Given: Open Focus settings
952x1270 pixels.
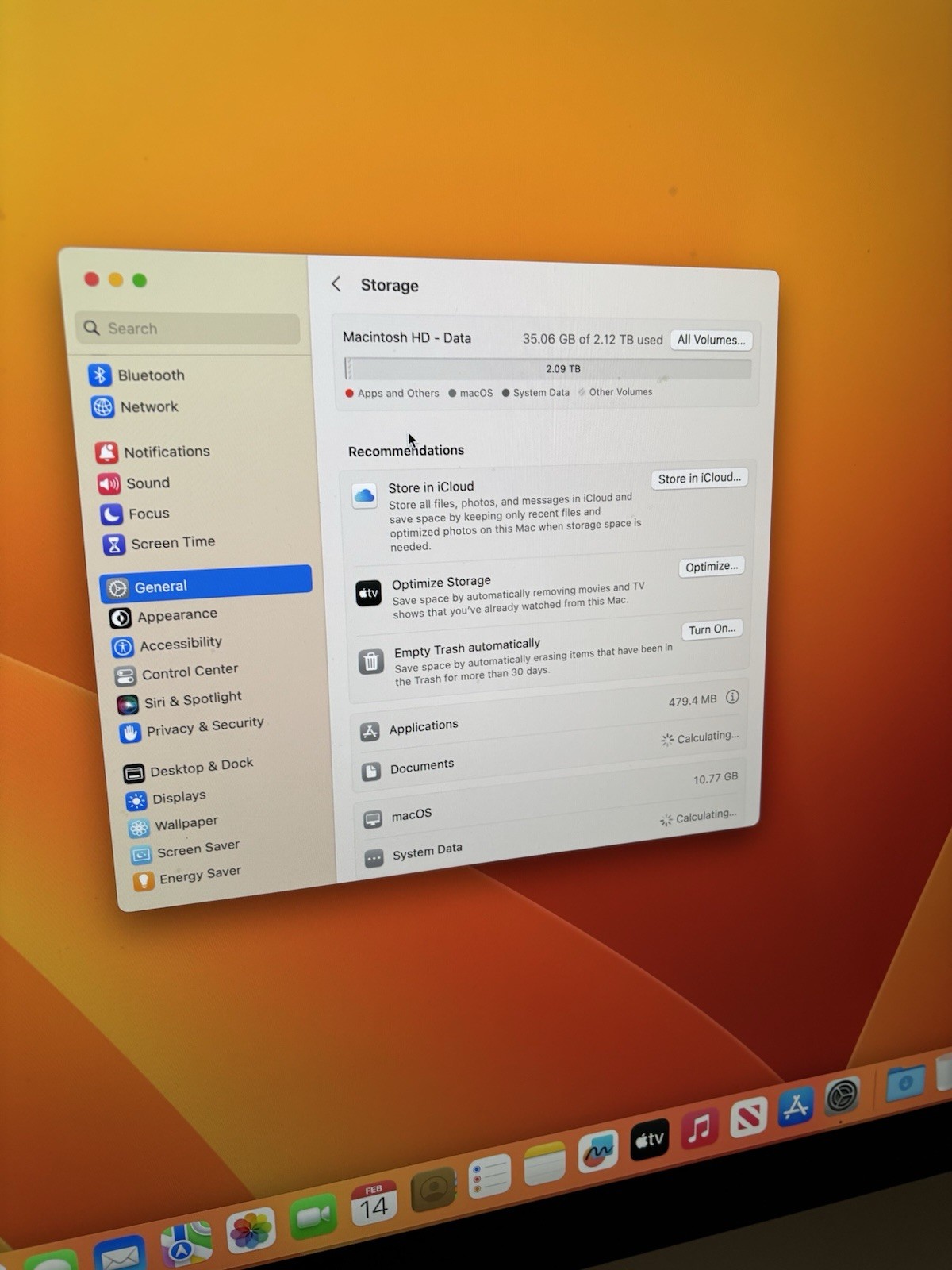Looking at the screenshot, I should 136,514.
